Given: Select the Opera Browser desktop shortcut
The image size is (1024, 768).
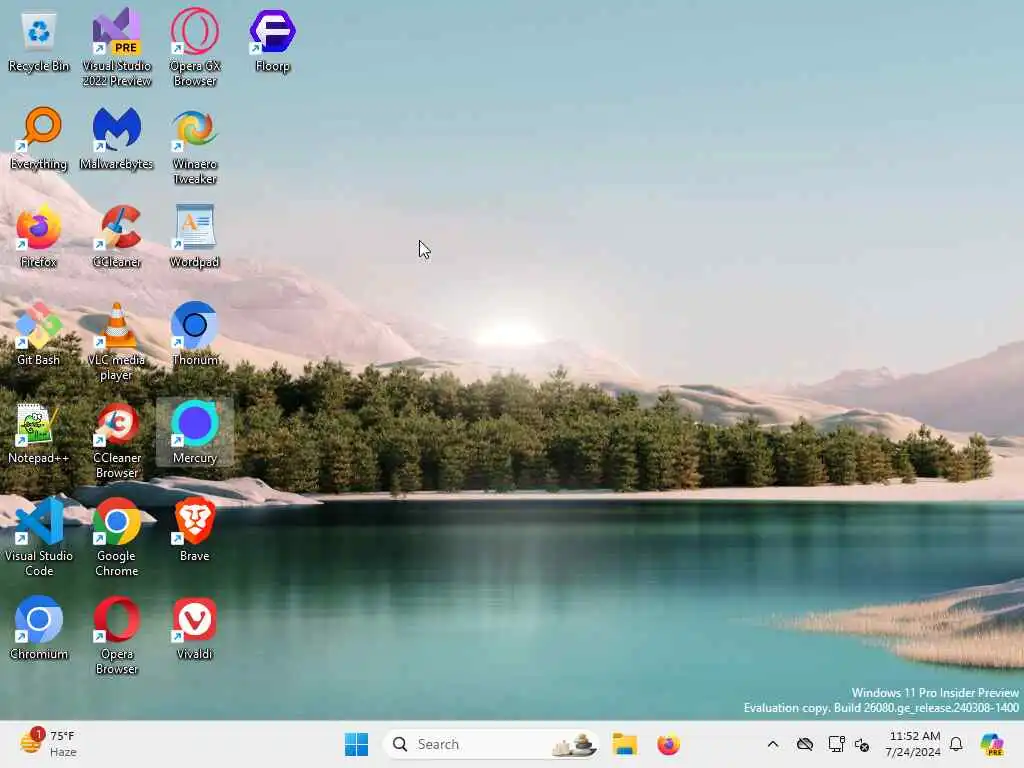Looking at the screenshot, I should click(x=116, y=636).
